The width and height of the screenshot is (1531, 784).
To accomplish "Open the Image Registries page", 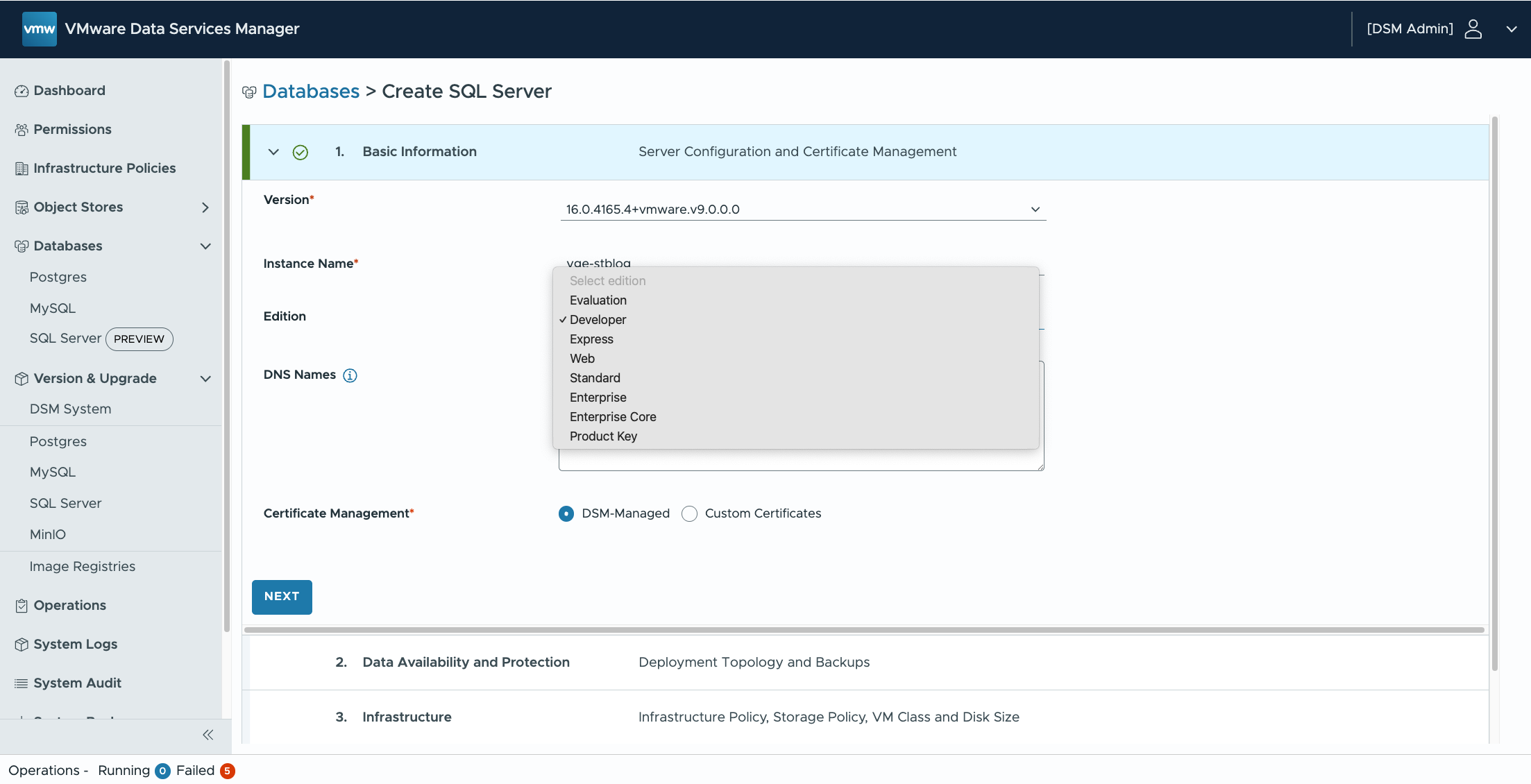I will point(83,566).
